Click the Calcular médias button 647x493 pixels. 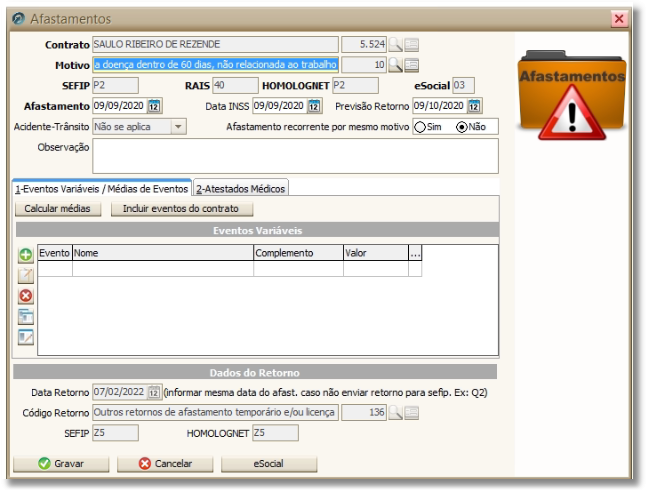(x=58, y=209)
